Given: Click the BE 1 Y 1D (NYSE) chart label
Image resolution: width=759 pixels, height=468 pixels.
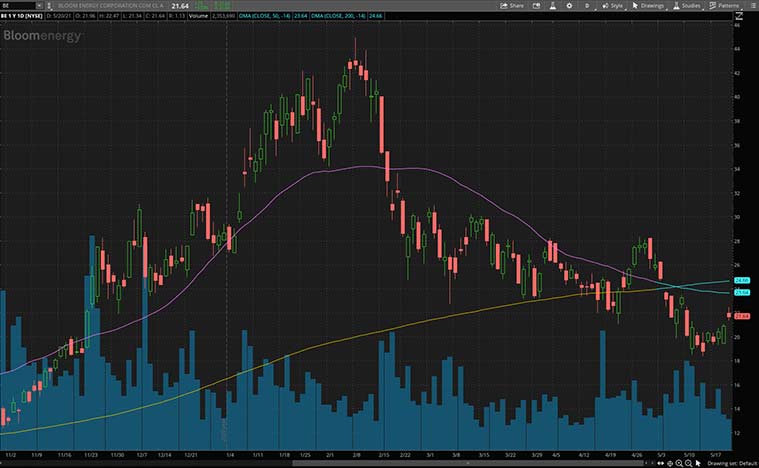Looking at the screenshot, I should pyautogui.click(x=24, y=17).
